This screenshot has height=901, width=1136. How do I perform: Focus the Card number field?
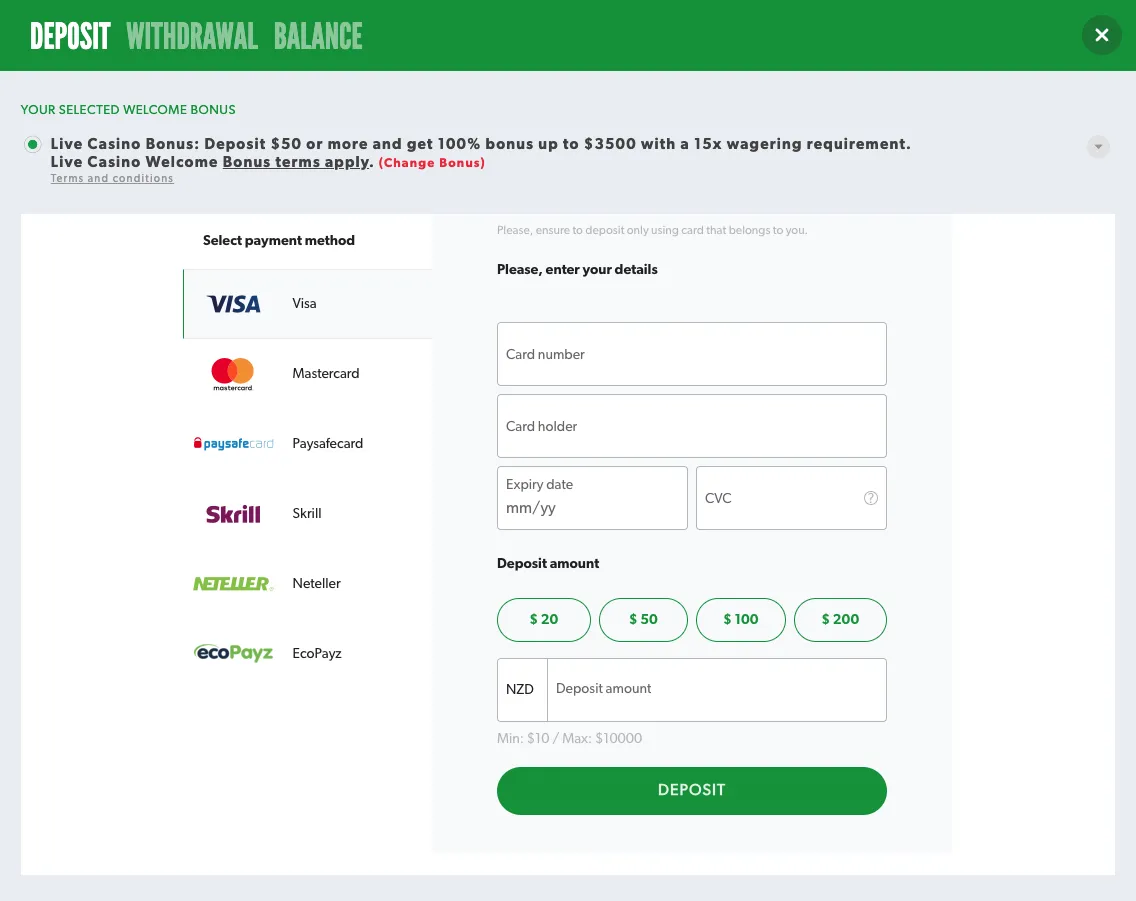[x=691, y=354]
